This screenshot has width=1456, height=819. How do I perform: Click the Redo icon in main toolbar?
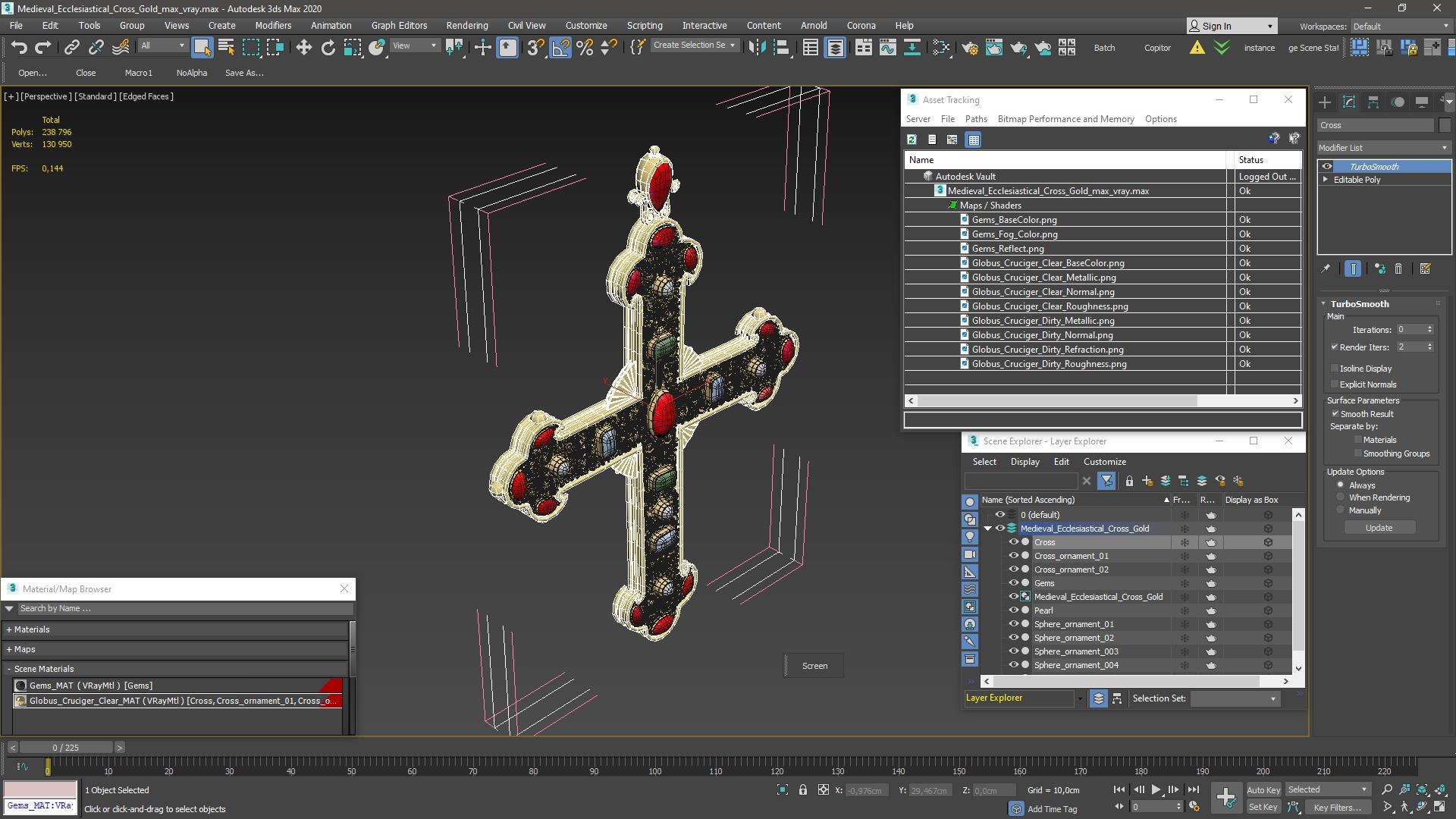click(43, 47)
